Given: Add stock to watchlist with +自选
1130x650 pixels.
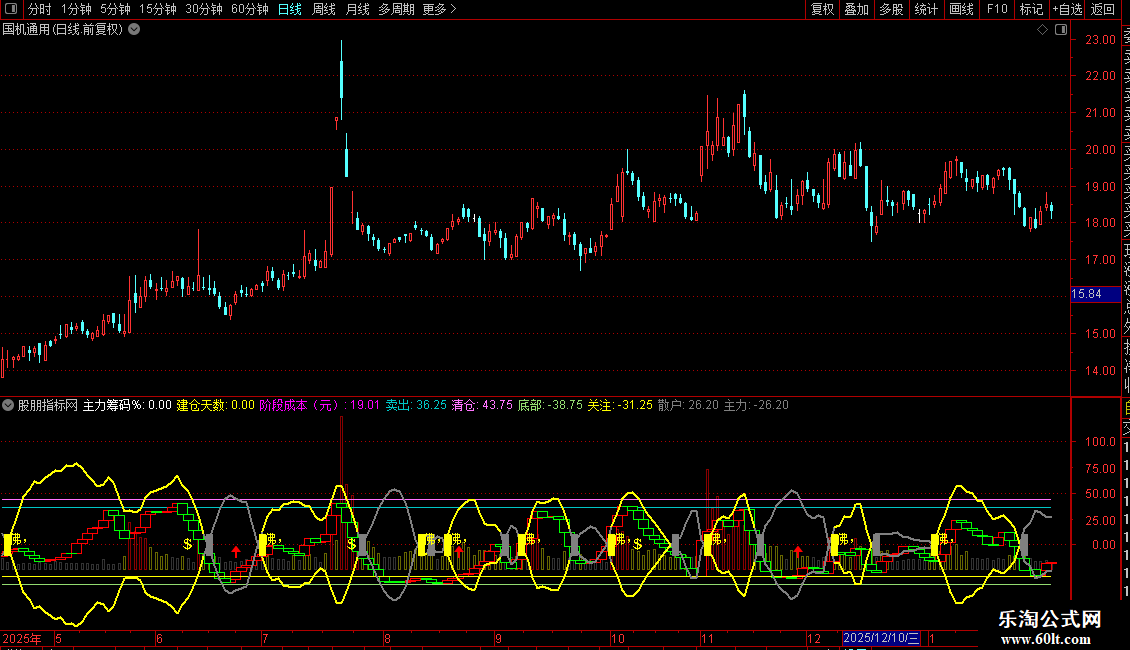Looking at the screenshot, I should coord(1067,10).
